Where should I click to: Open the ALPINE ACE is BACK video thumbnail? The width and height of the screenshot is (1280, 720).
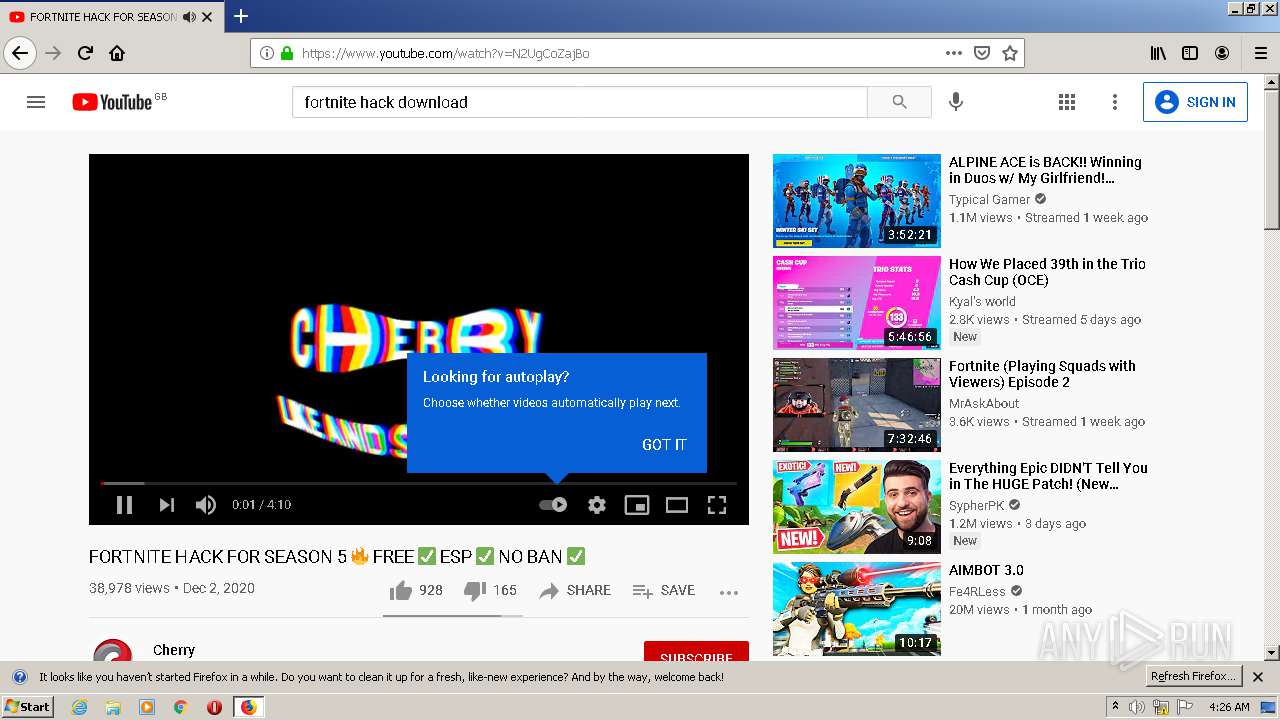857,201
